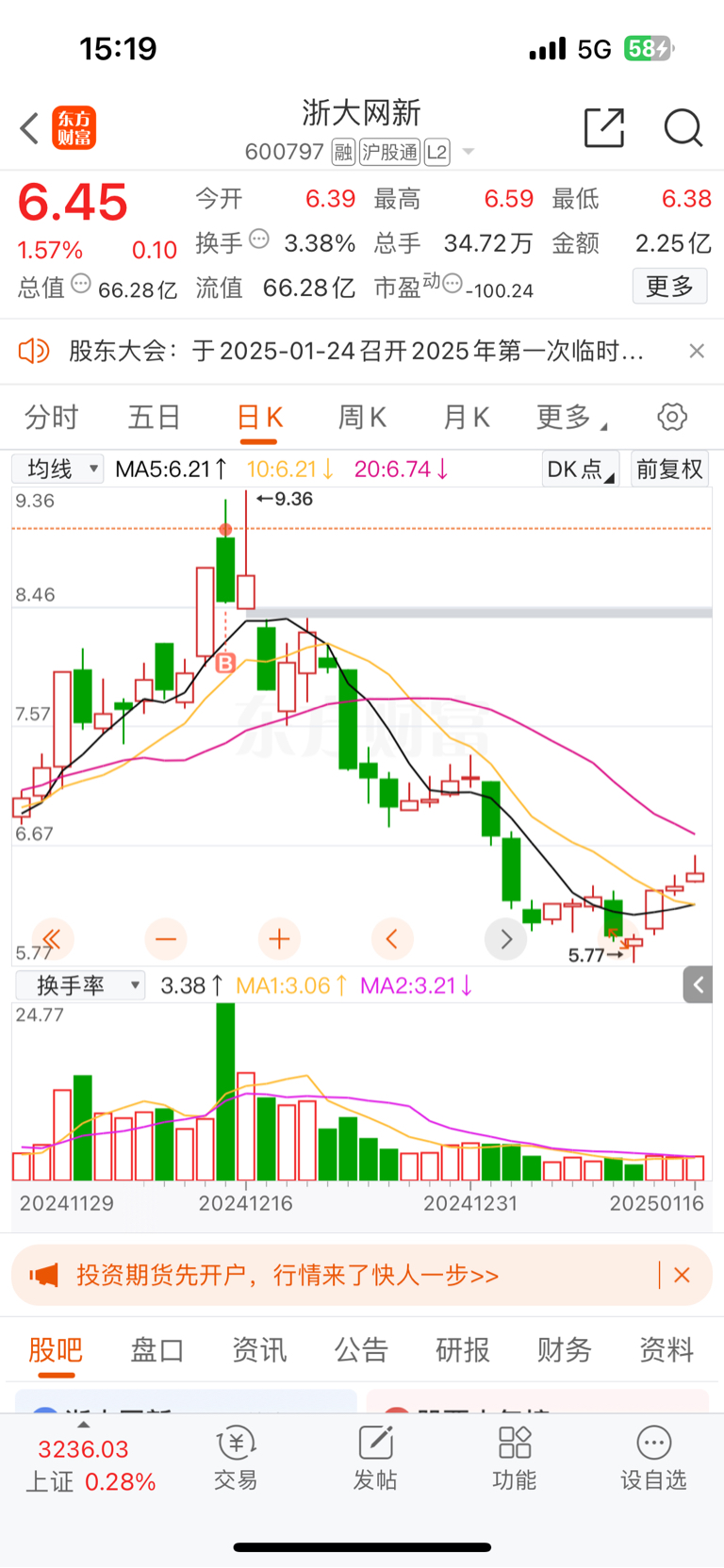Tap the 9.36 high price label
The width and height of the screenshot is (724, 1568).
(284, 499)
